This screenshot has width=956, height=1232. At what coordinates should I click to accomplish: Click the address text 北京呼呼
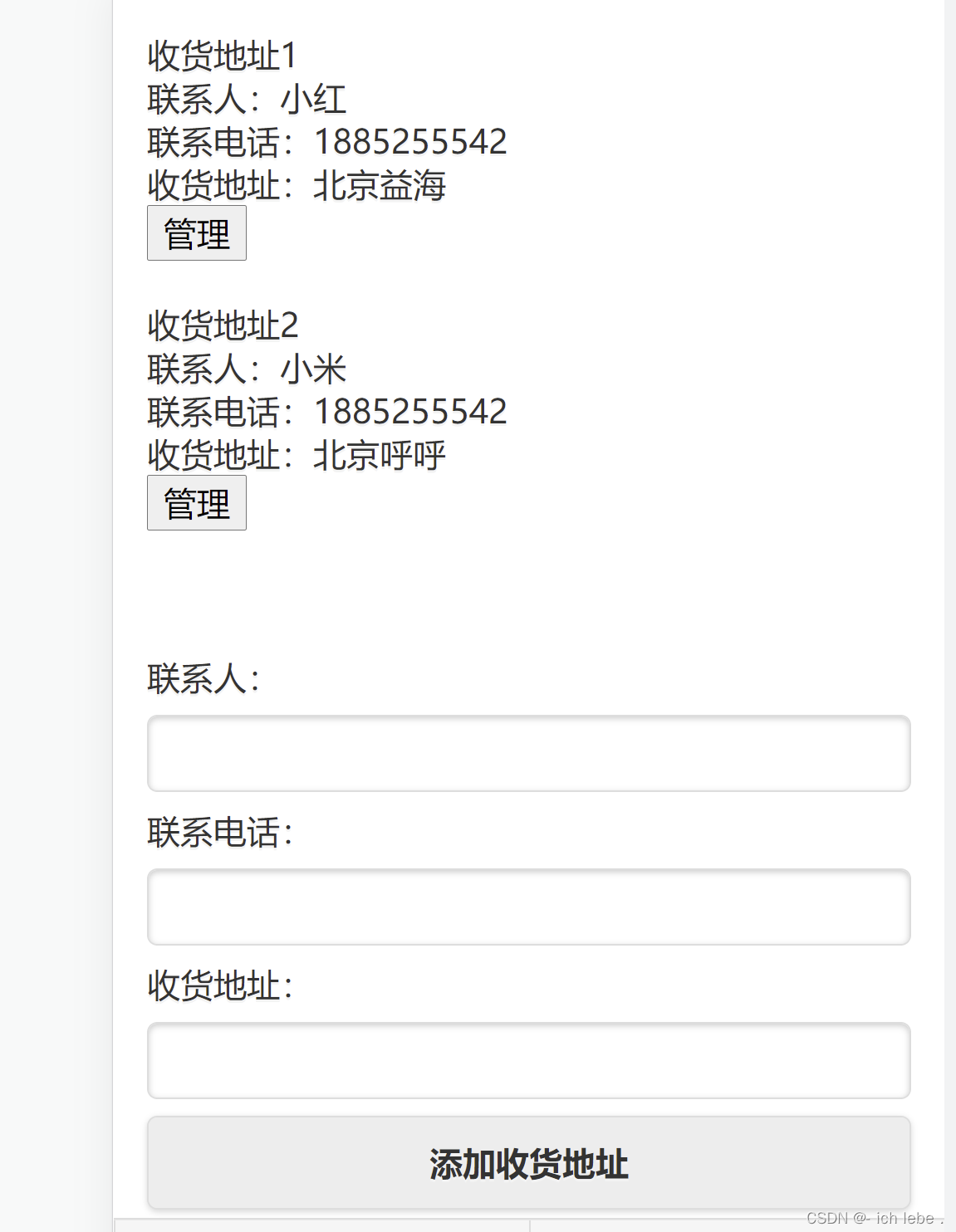click(379, 455)
